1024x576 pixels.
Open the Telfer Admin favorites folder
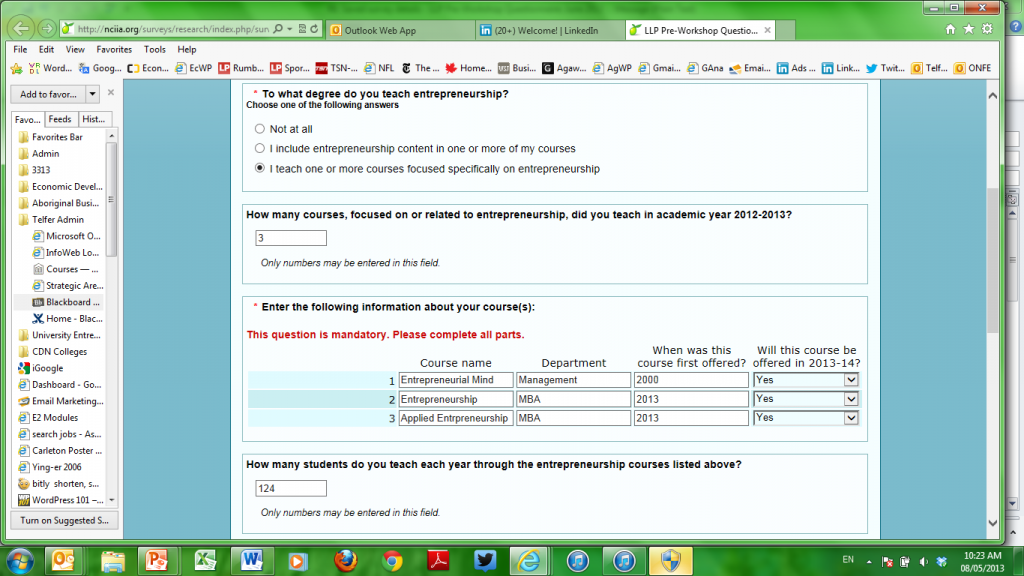click(57, 219)
